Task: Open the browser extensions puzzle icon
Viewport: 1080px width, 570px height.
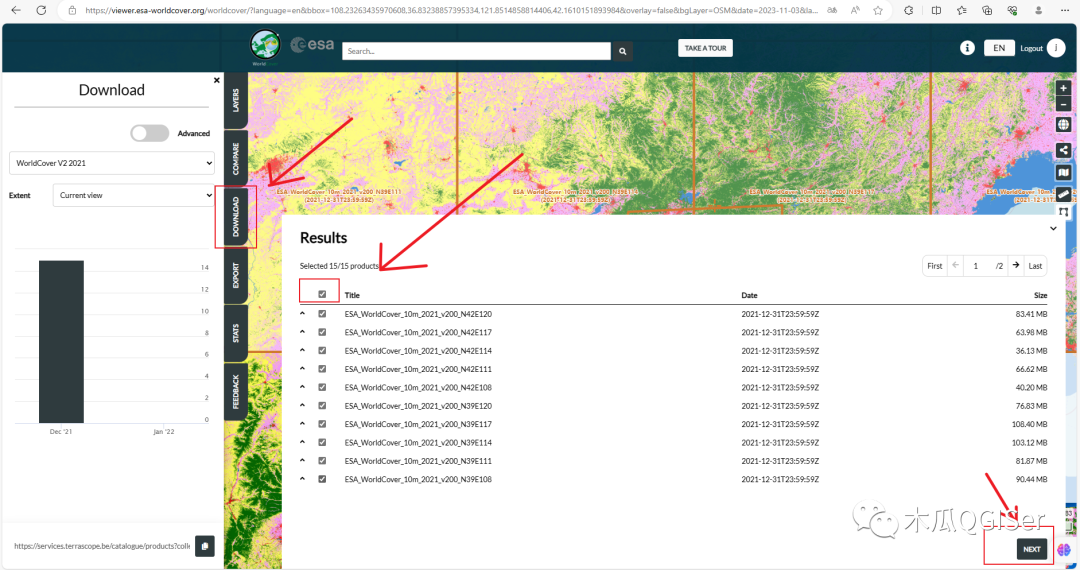Action: (x=909, y=10)
